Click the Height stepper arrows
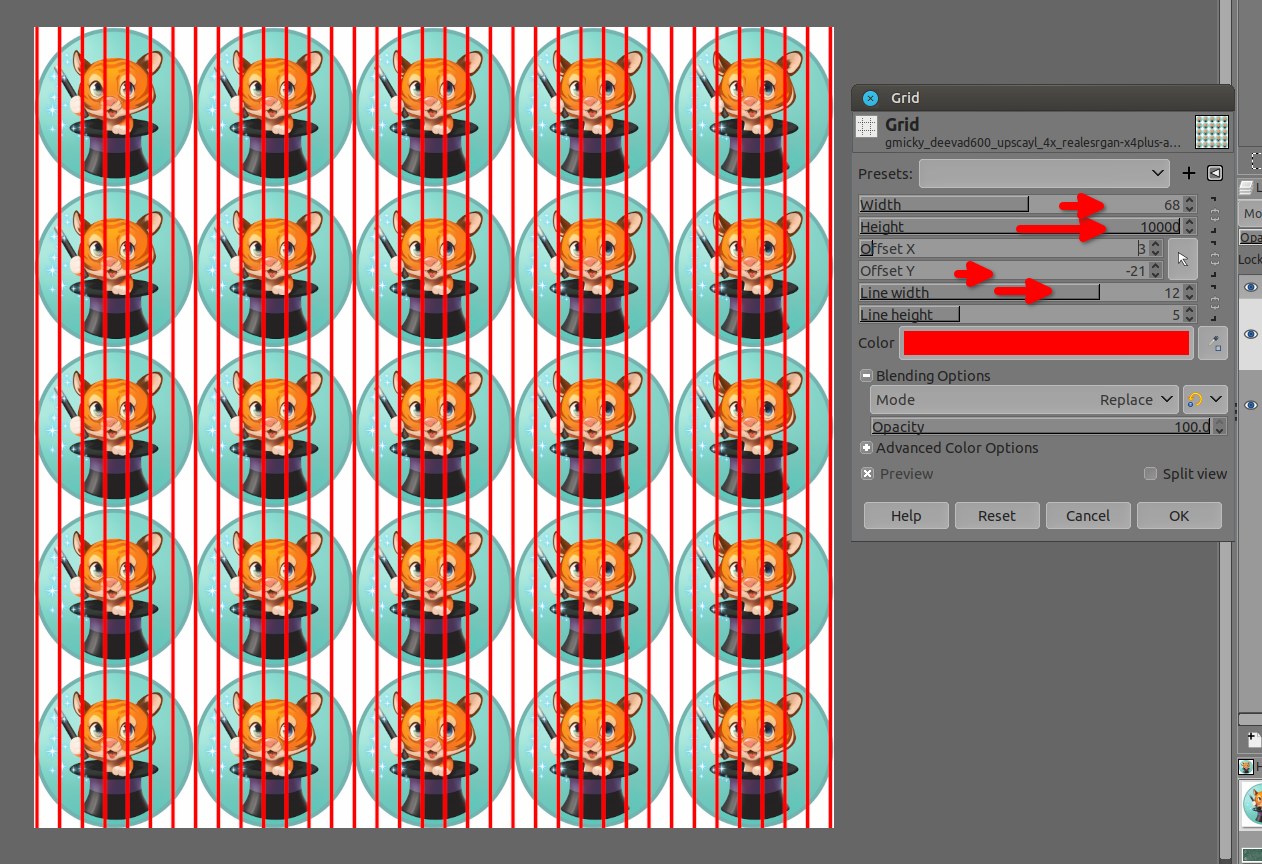Image resolution: width=1262 pixels, height=864 pixels. 1189,227
